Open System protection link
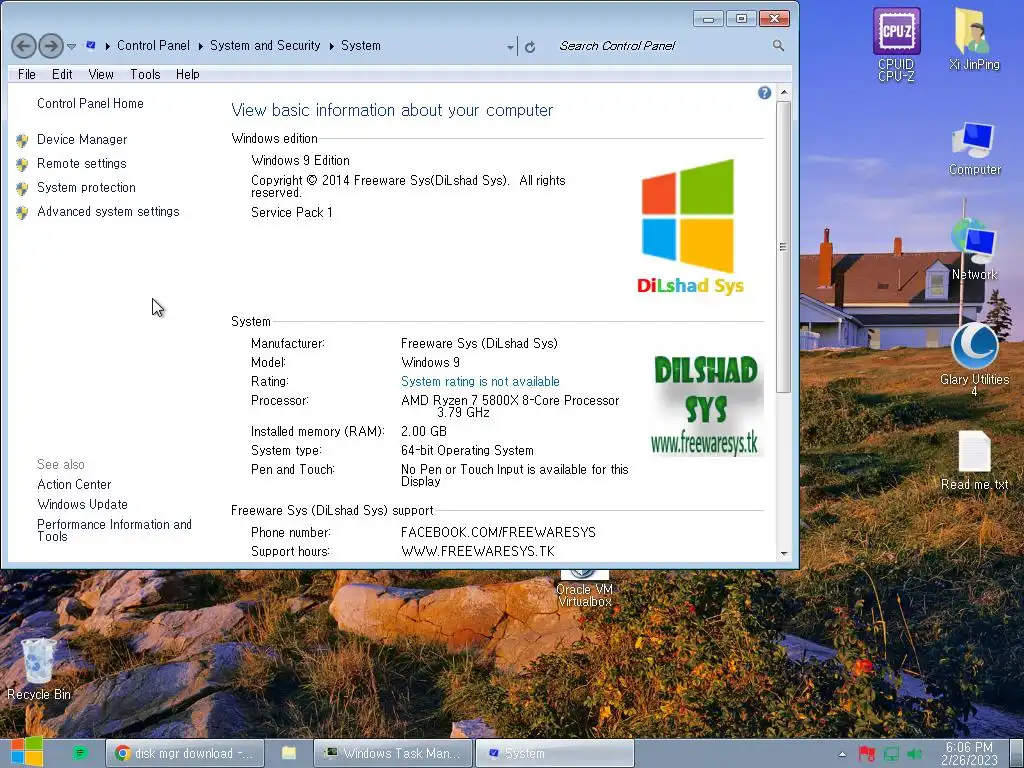This screenshot has width=1024, height=768. (86, 187)
